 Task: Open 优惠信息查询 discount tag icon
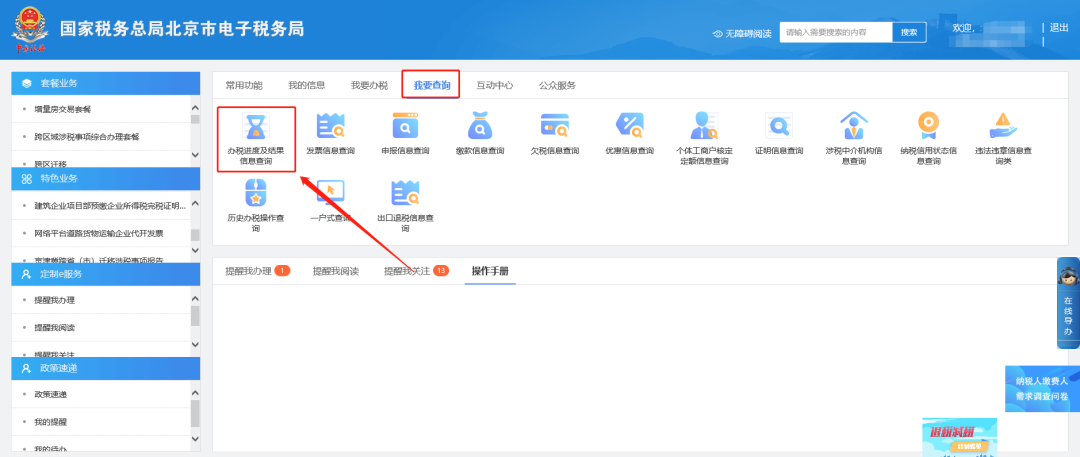(x=630, y=125)
